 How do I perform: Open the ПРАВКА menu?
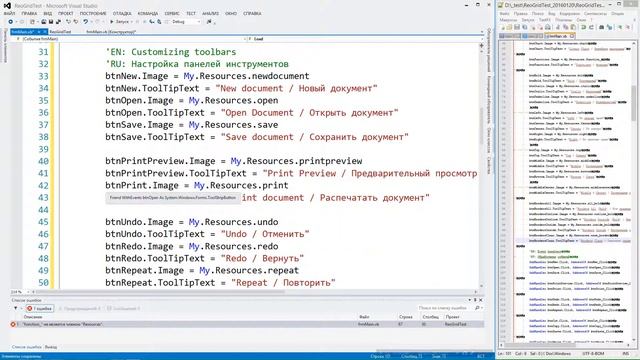pyautogui.click(x=29, y=13)
